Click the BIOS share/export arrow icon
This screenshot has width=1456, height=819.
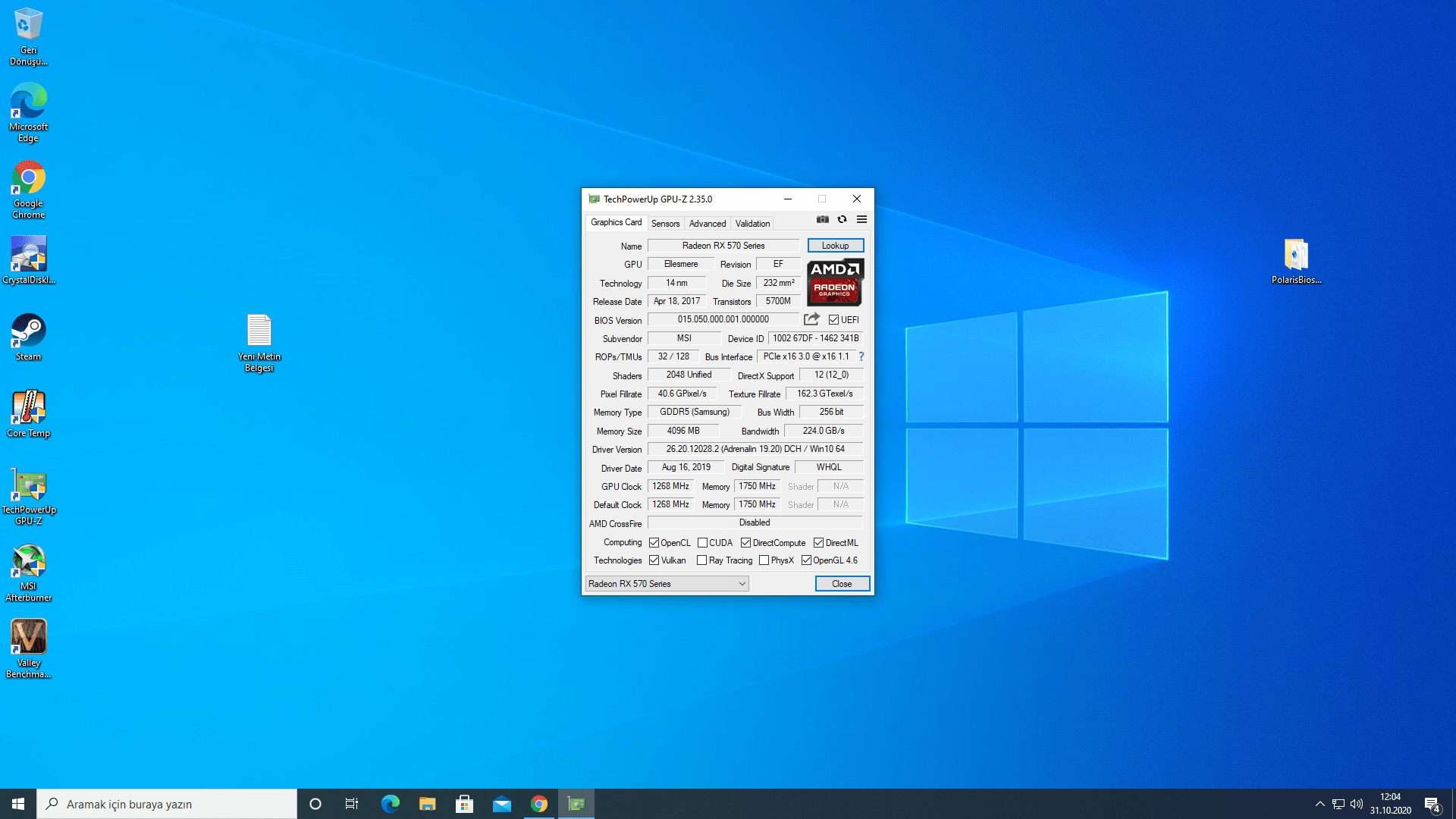coord(811,319)
